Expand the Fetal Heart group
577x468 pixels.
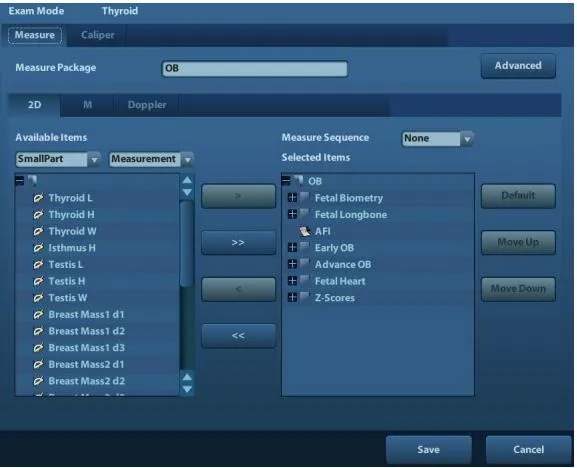[x=292, y=281]
